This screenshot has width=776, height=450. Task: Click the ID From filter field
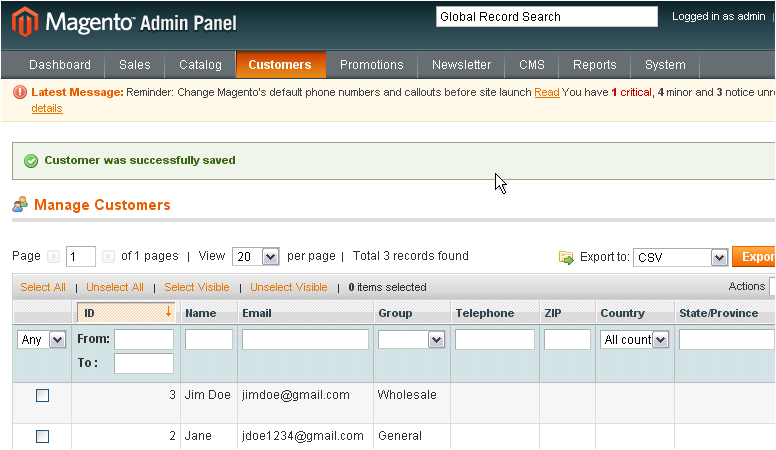point(144,340)
